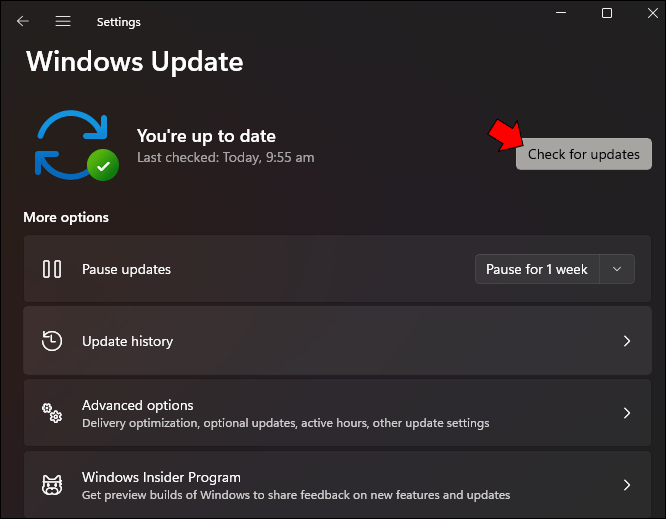
Task: Check for updates now
Action: [x=584, y=154]
